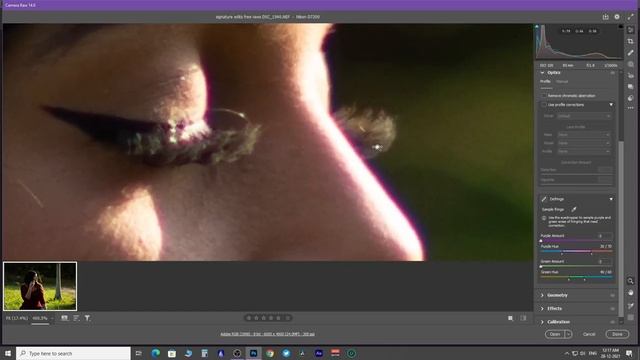The width and height of the screenshot is (640, 360).
Task: Open Chrome from the taskbar
Action: point(270,353)
